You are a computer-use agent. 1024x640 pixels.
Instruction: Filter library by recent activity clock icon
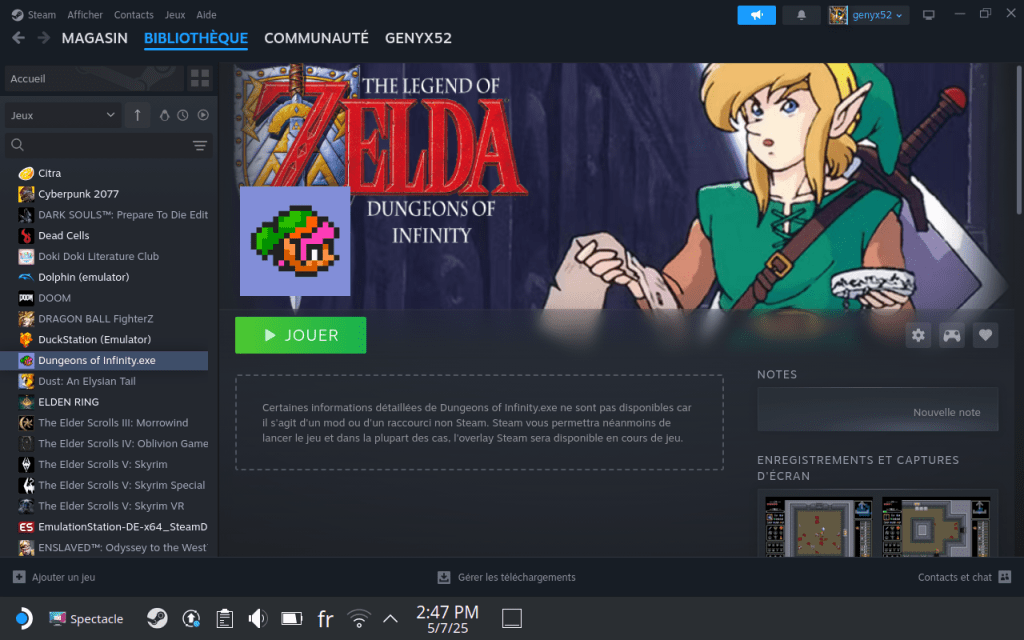click(x=183, y=116)
